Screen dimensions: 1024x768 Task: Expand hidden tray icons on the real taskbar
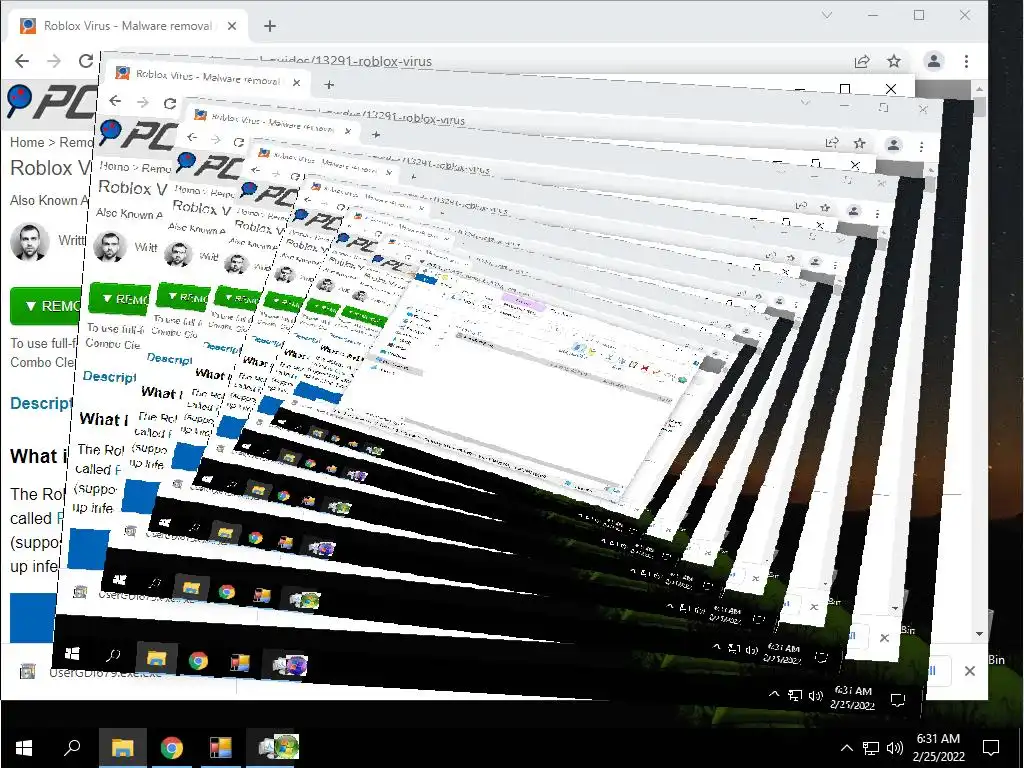846,748
